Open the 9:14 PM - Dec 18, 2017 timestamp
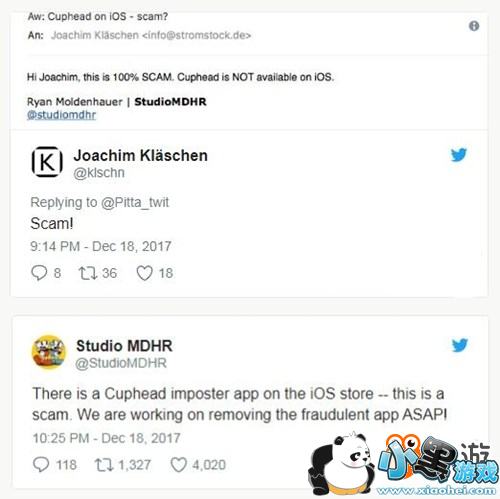Viewport: 500px width, 499px height. click(101, 247)
